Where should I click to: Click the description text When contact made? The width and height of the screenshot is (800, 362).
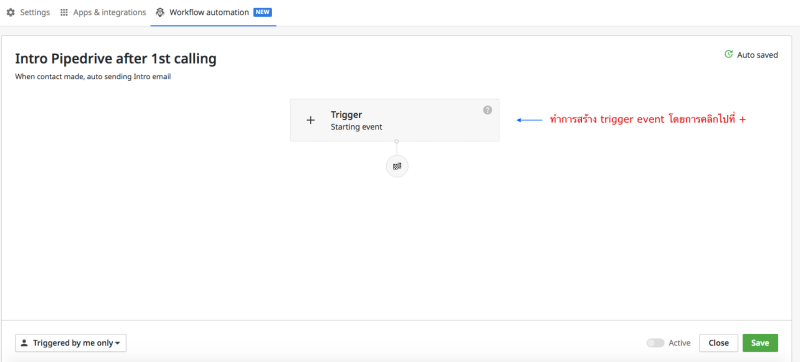[x=93, y=77]
